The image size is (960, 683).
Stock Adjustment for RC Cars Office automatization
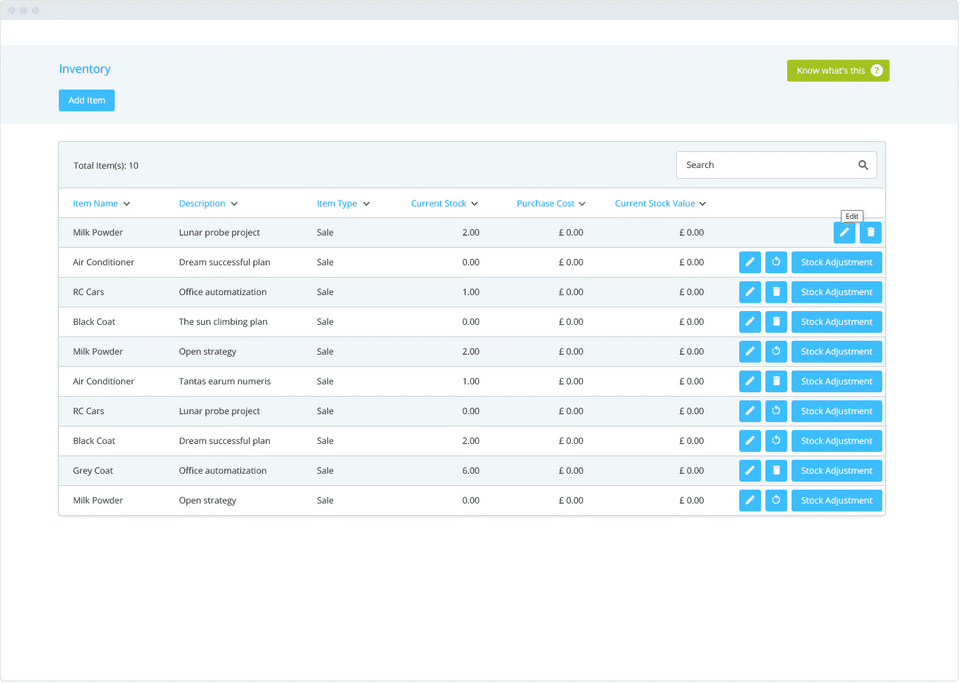(x=836, y=292)
